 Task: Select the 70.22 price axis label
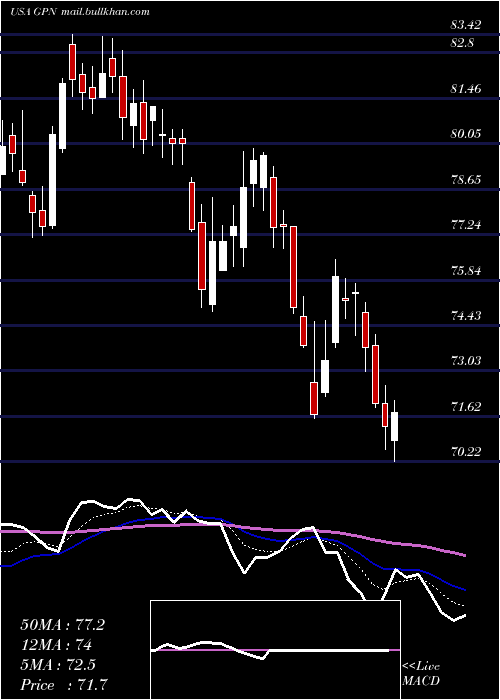click(466, 452)
